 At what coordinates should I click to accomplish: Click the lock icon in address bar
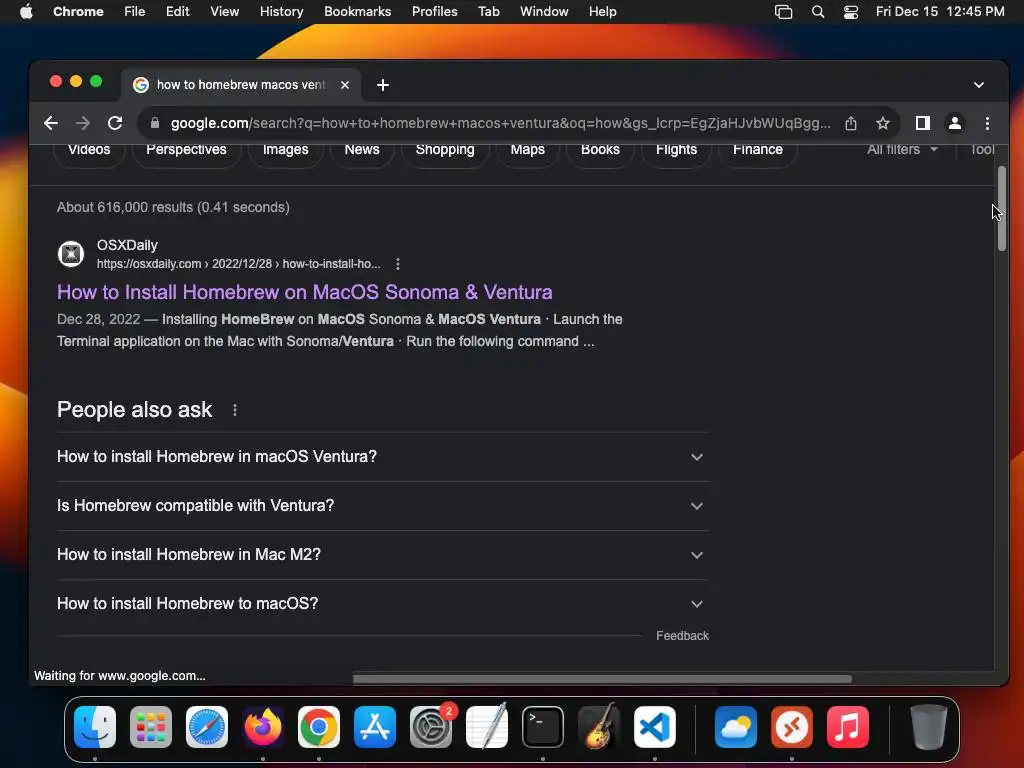pos(155,123)
